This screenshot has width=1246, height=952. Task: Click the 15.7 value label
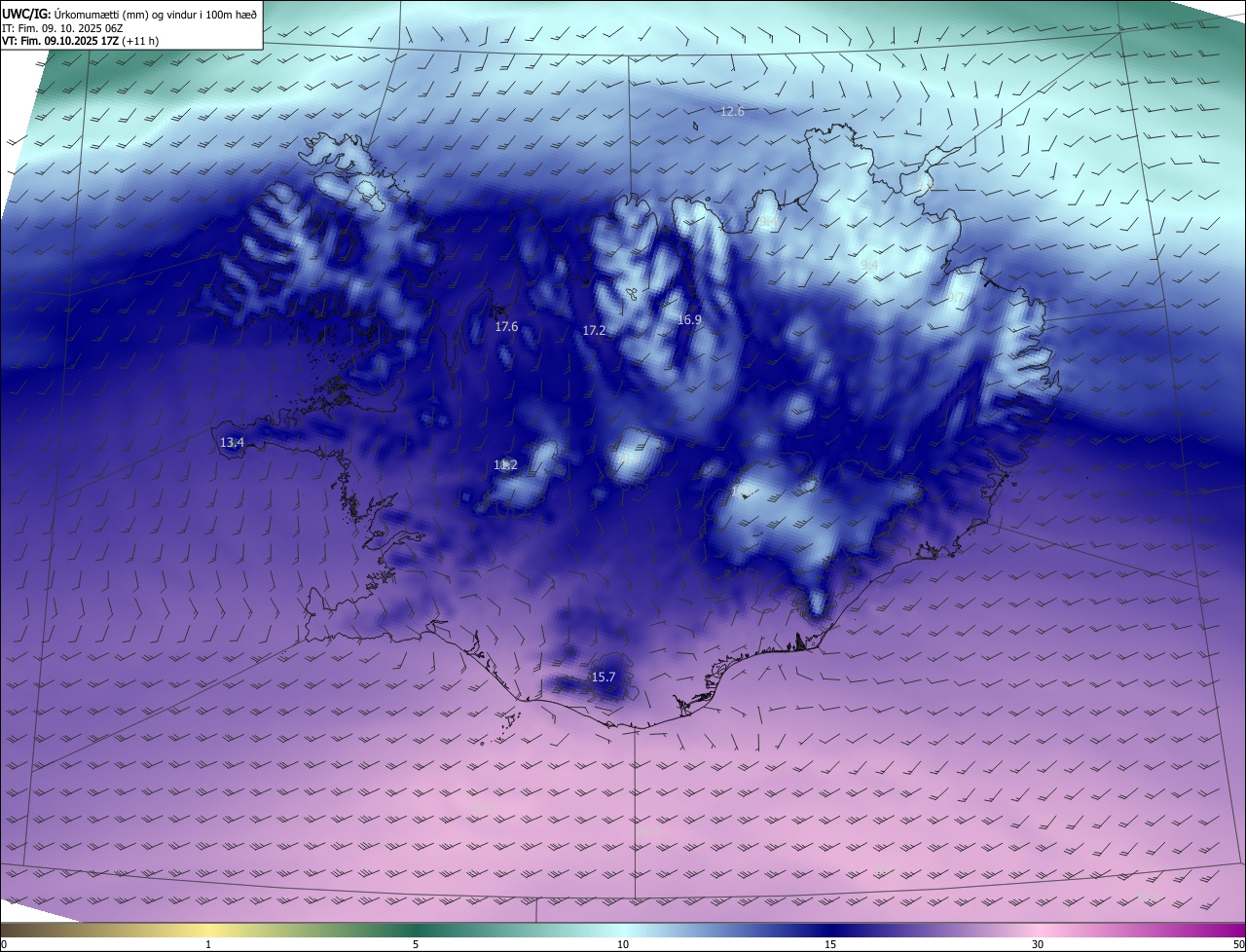[604, 677]
